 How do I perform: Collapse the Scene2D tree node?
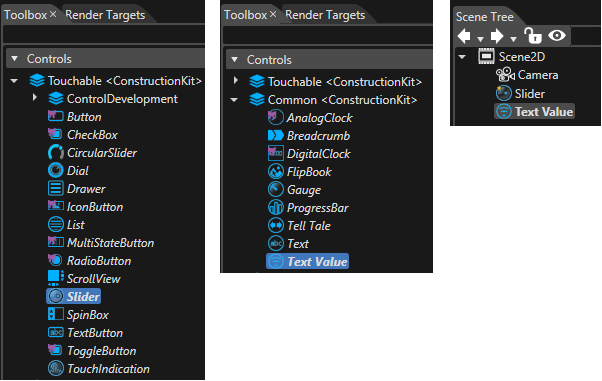(462, 57)
